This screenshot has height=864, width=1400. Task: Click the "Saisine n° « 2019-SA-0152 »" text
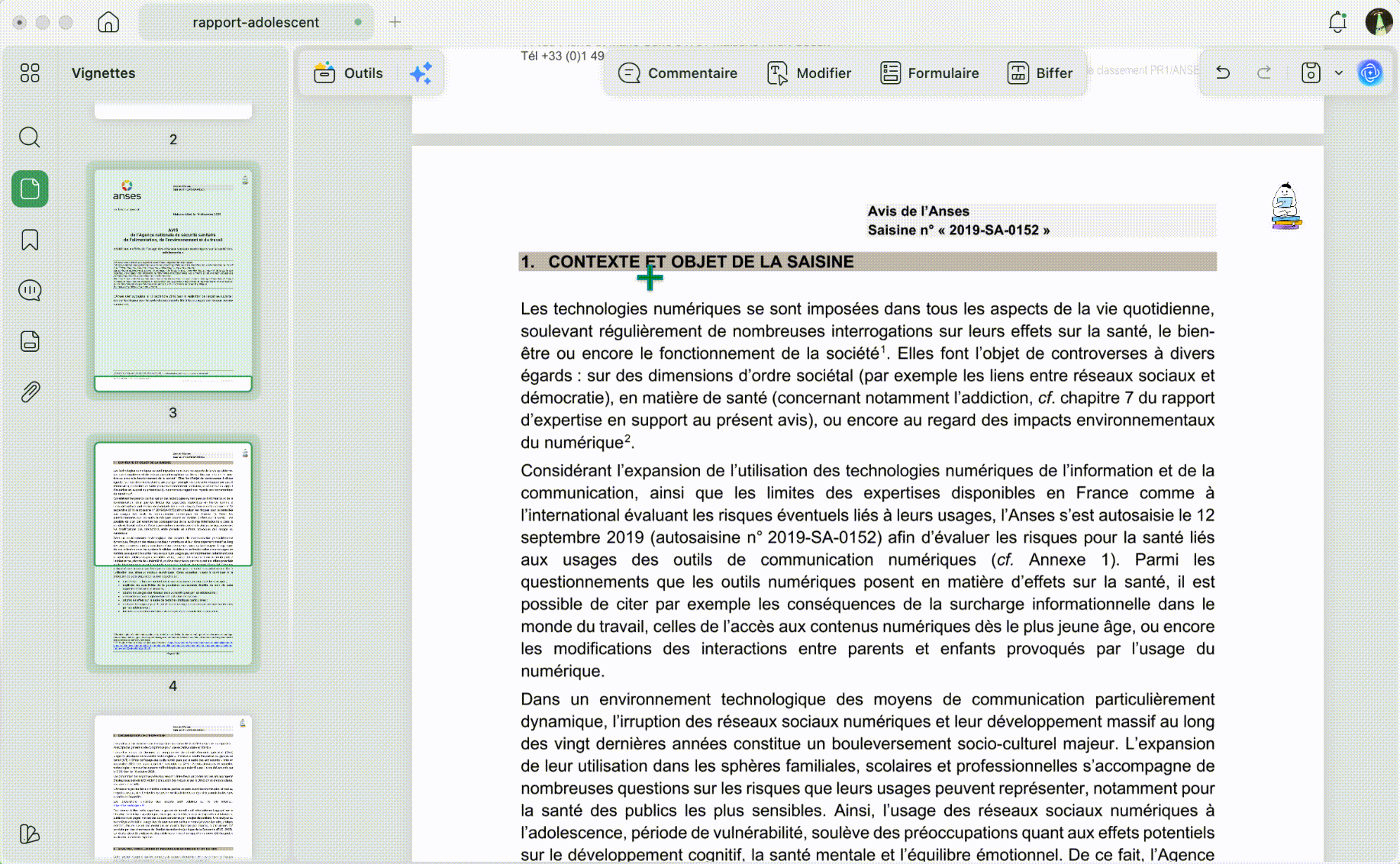coord(959,231)
